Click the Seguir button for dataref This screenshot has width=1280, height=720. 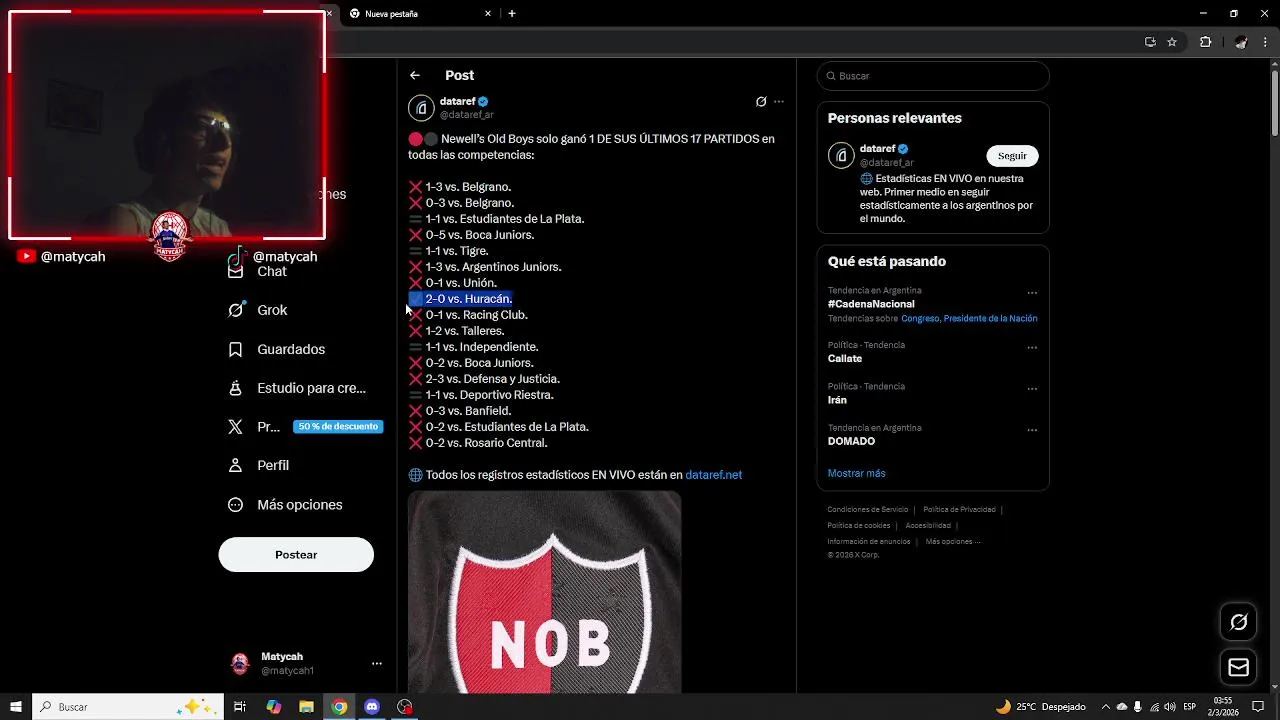coord(1012,156)
